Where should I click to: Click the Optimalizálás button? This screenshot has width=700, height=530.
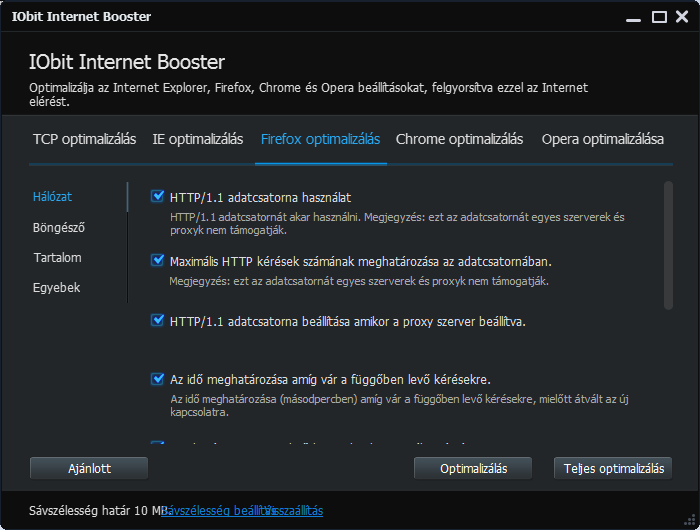(x=473, y=468)
